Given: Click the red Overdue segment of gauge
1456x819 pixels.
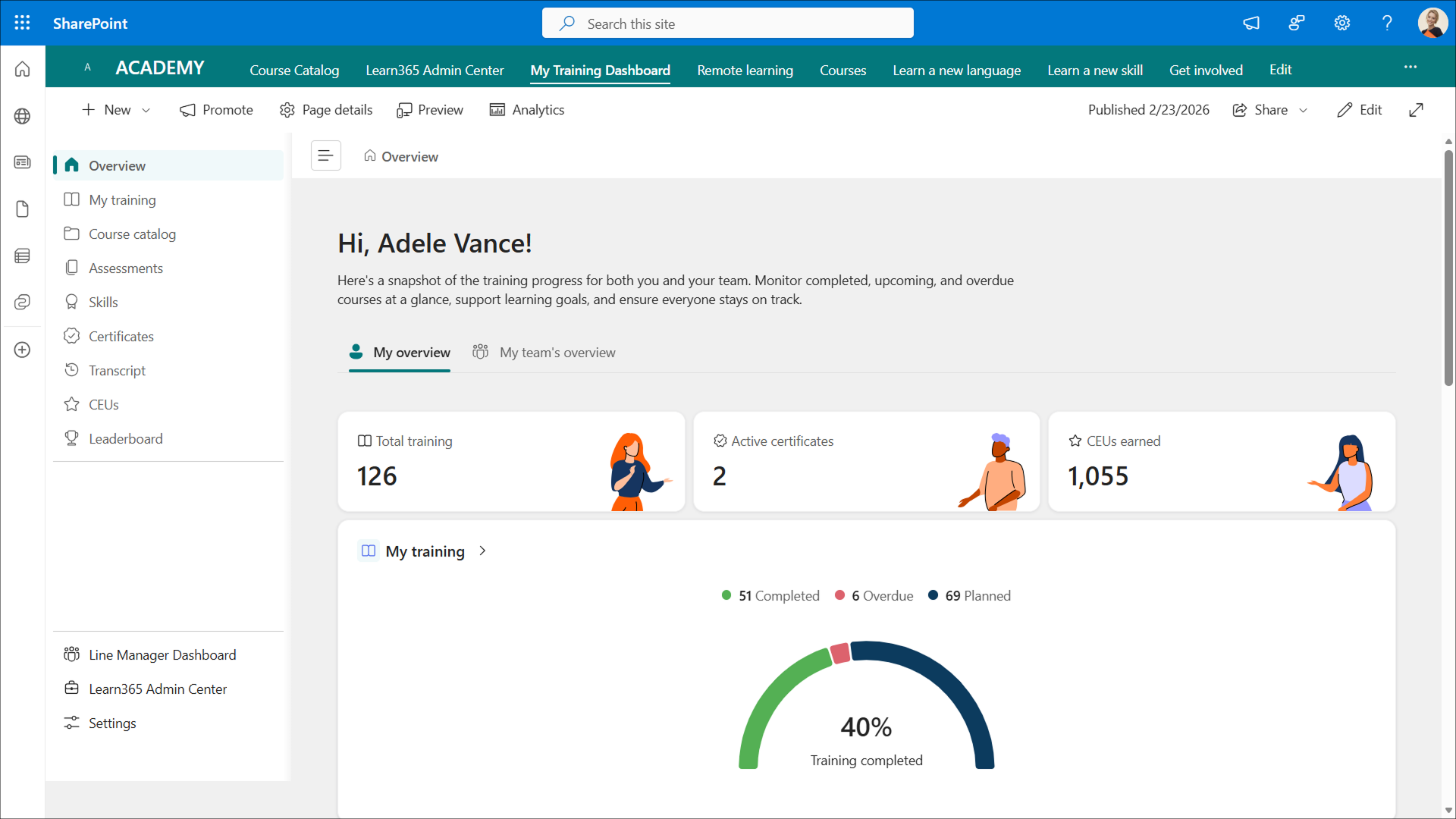Looking at the screenshot, I should [x=840, y=653].
